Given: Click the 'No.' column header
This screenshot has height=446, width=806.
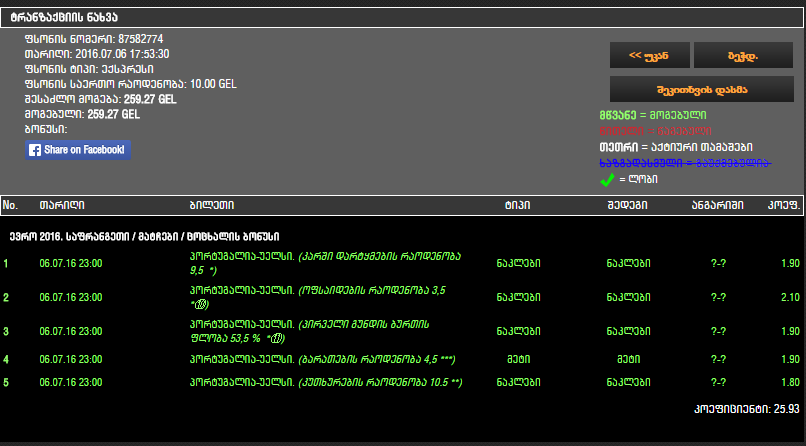Looking at the screenshot, I should 10,206.
